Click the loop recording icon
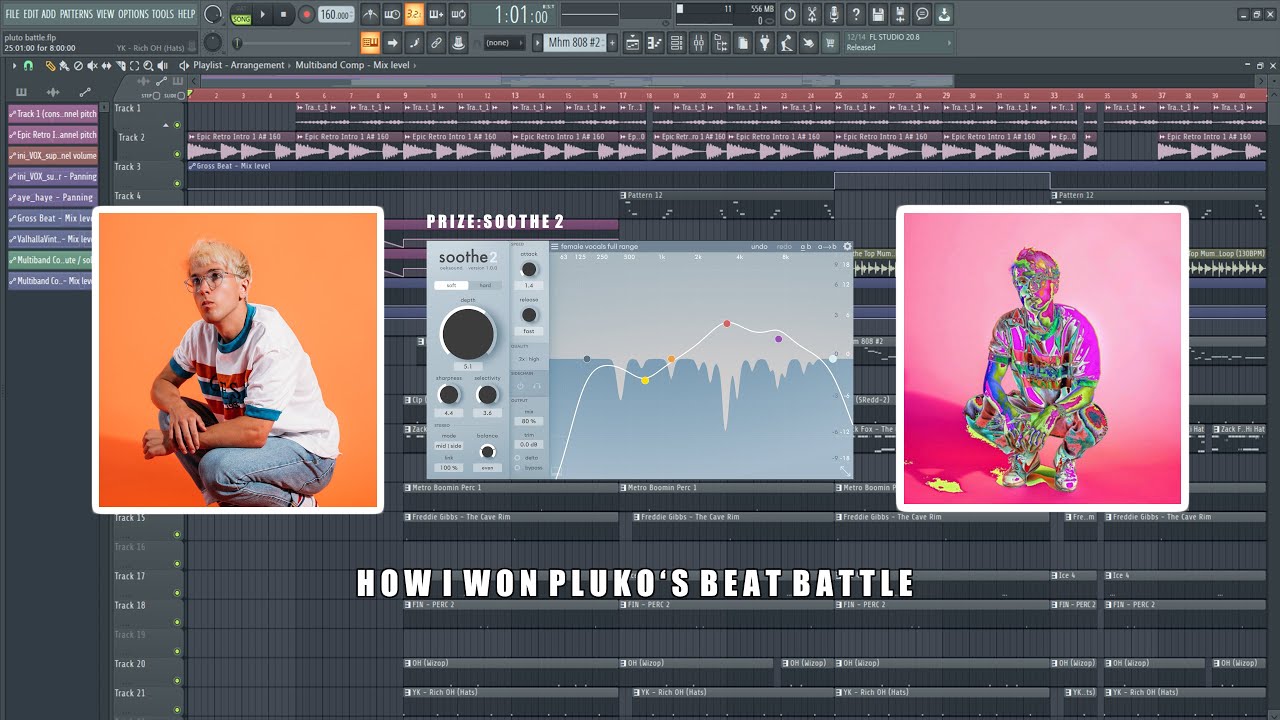 [x=459, y=15]
